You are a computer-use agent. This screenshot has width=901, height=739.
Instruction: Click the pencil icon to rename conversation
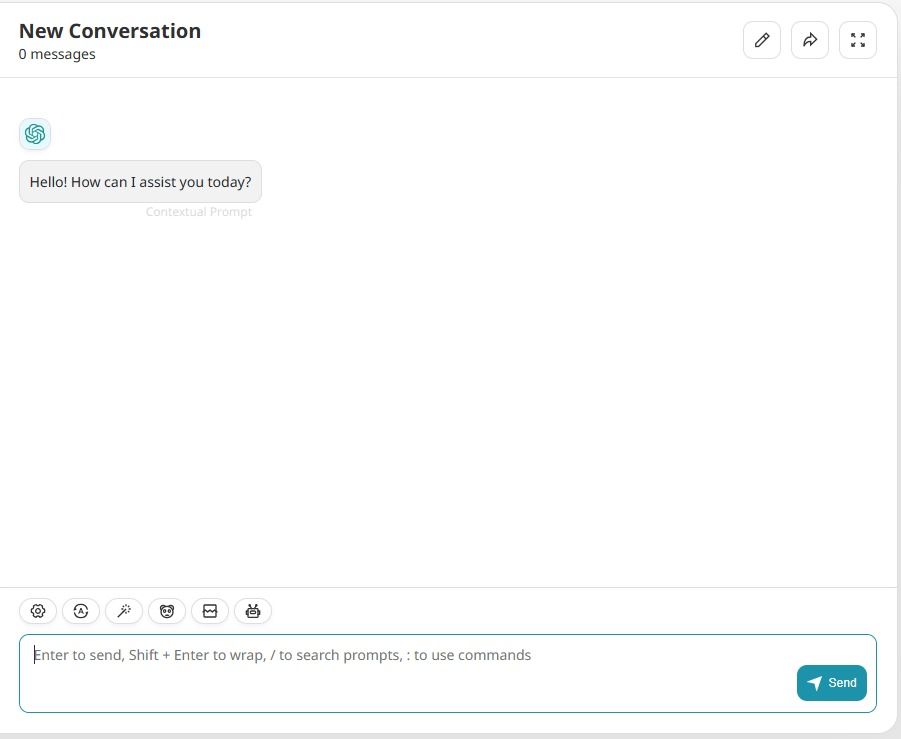[761, 40]
